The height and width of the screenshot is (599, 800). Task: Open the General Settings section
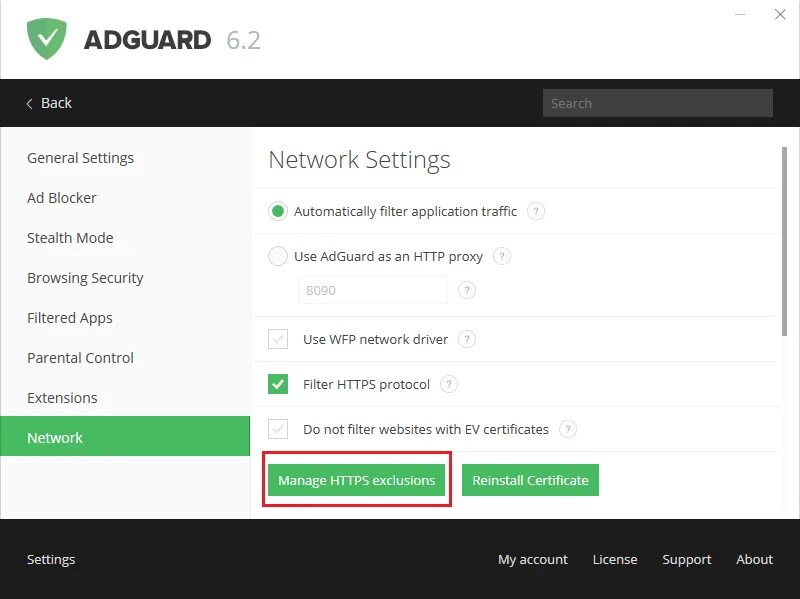click(x=80, y=158)
